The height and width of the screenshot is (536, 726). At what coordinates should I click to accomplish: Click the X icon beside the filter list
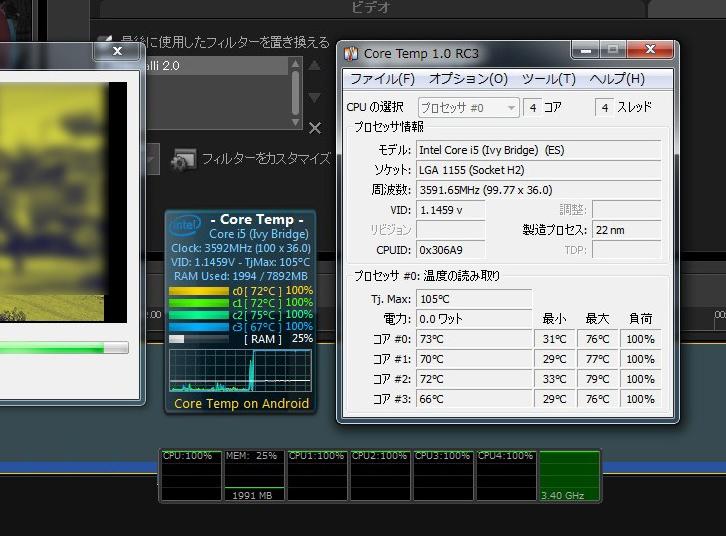click(x=315, y=128)
